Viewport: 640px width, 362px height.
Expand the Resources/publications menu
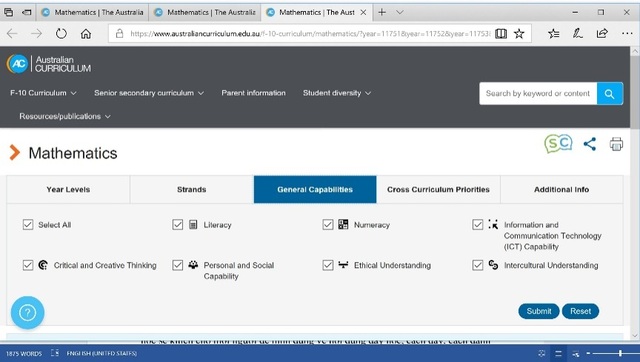coord(65,116)
